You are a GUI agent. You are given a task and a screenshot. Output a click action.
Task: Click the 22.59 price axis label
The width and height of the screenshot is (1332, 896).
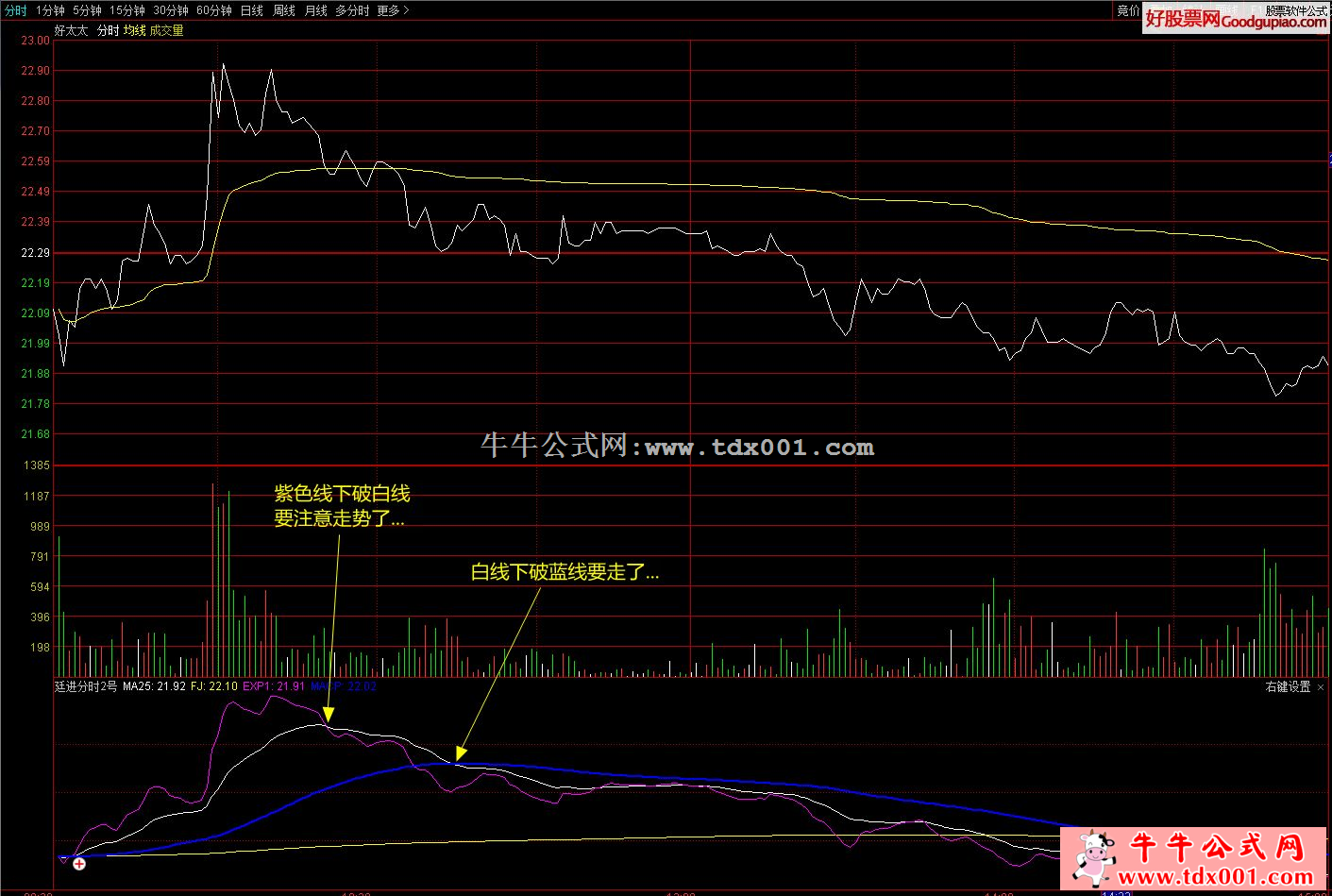click(35, 161)
